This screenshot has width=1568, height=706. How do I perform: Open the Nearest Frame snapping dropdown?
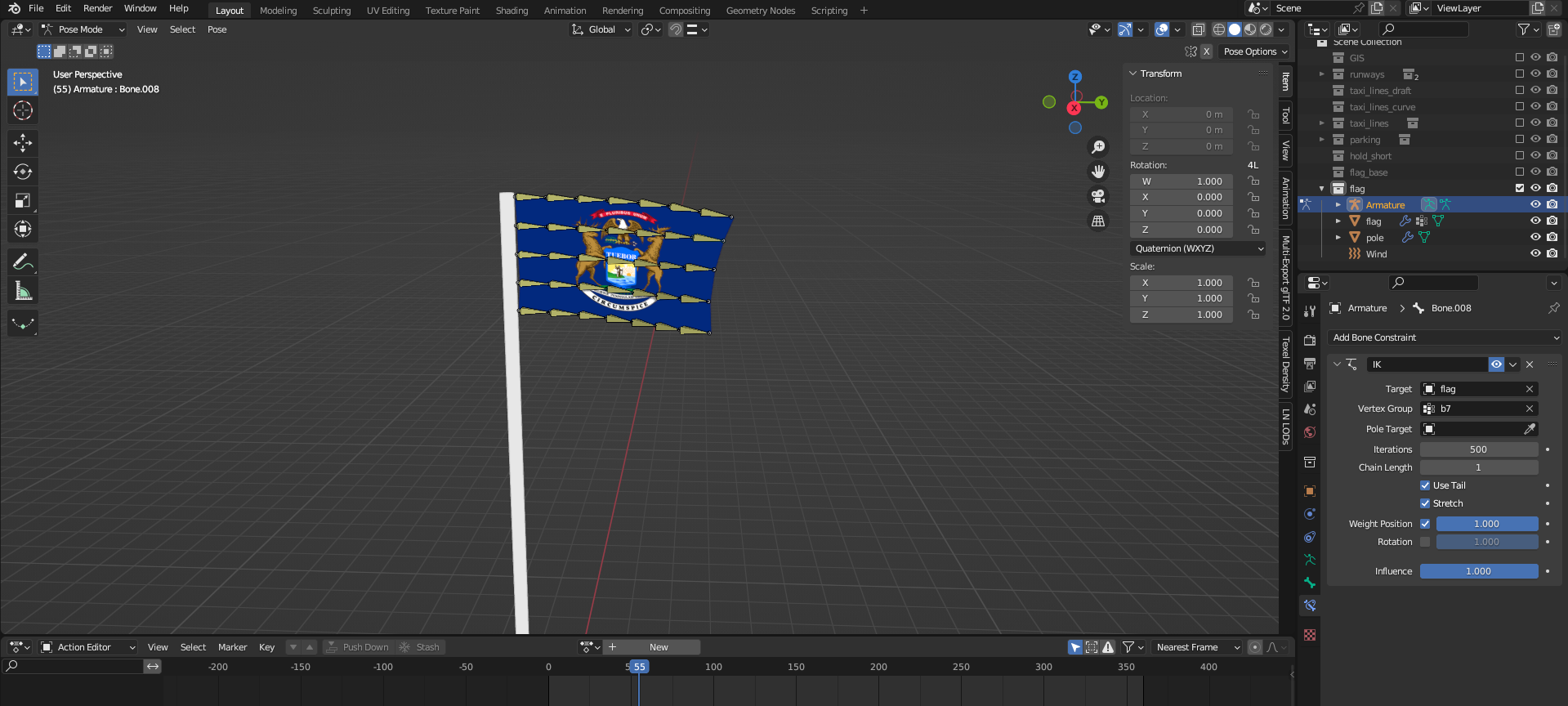coord(1196,647)
